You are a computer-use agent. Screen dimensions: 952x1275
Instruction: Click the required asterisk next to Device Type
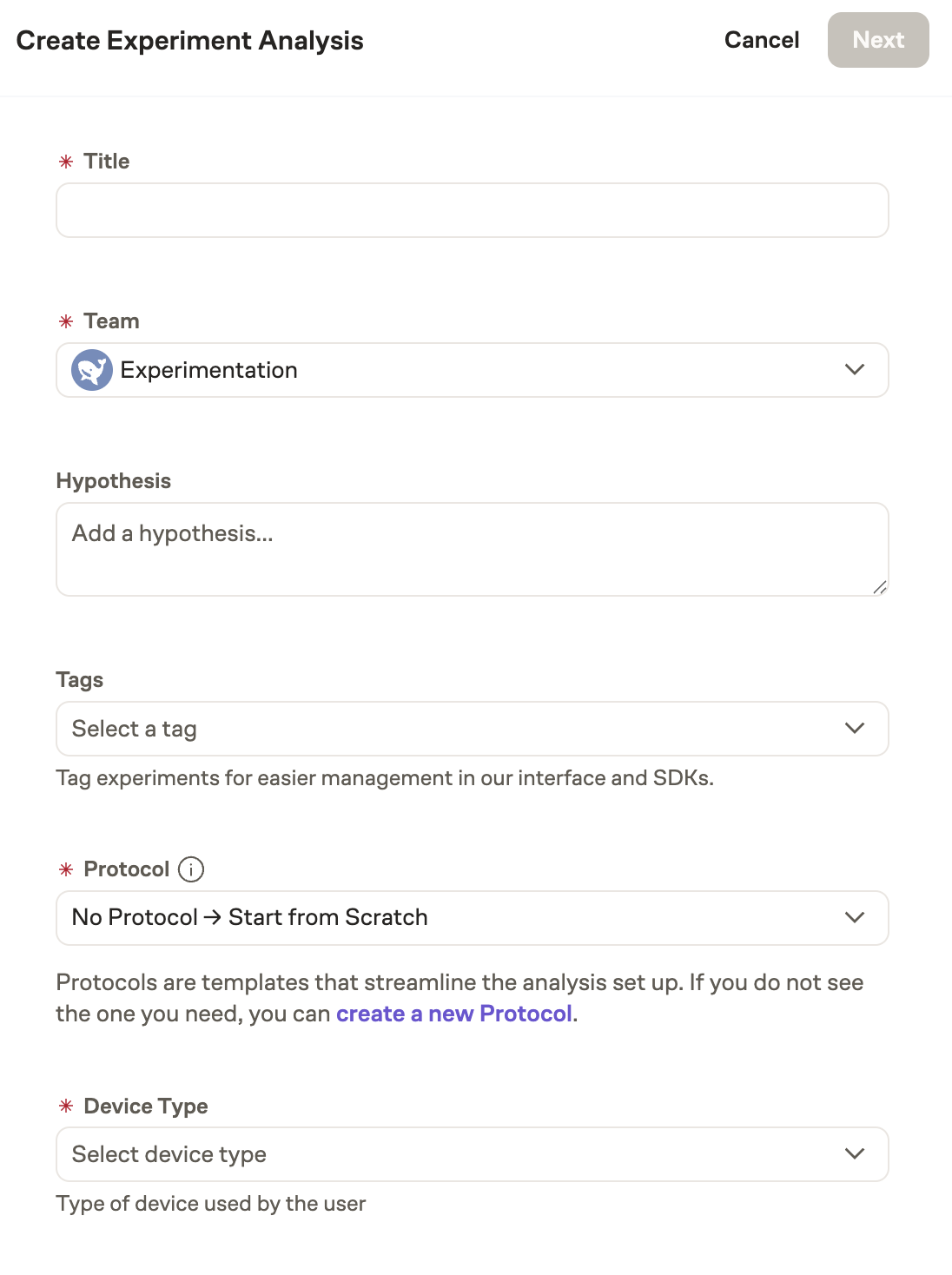pyautogui.click(x=65, y=1107)
